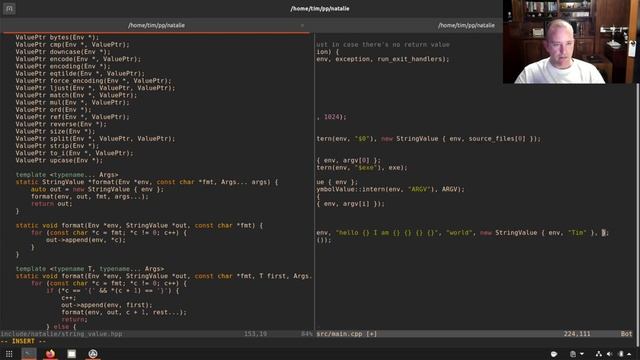Click the line { env, argv[i] });
640x360 pixels.
350,204
